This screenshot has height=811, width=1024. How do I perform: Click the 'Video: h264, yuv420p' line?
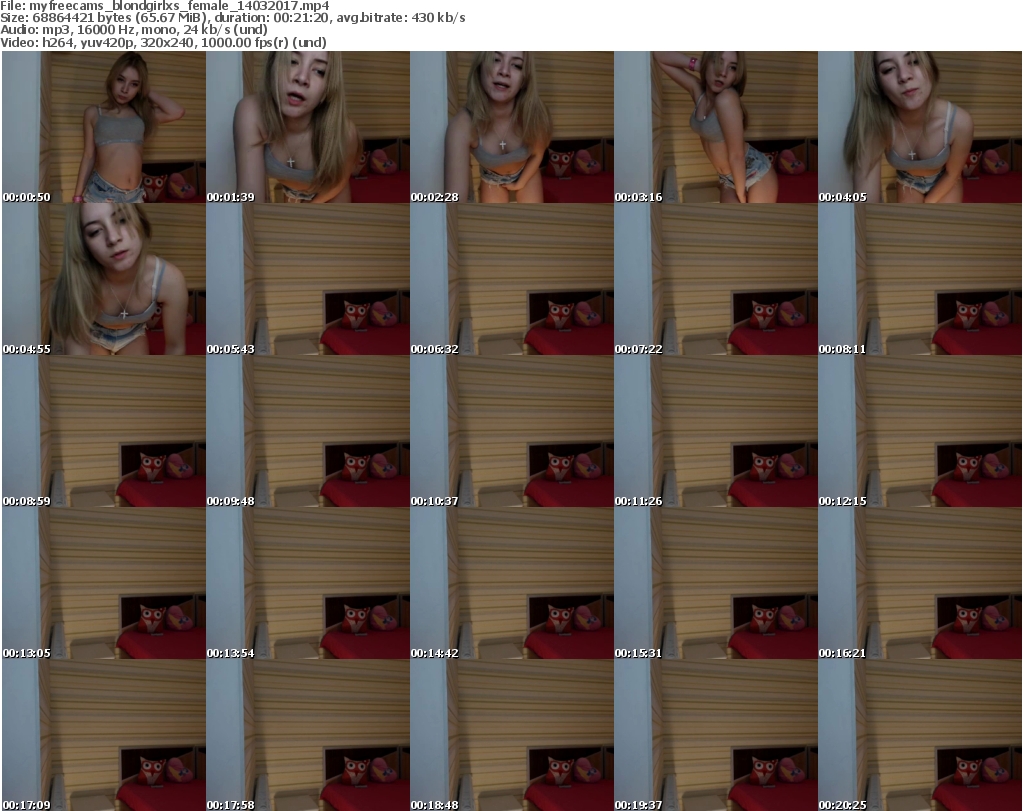pos(163,42)
